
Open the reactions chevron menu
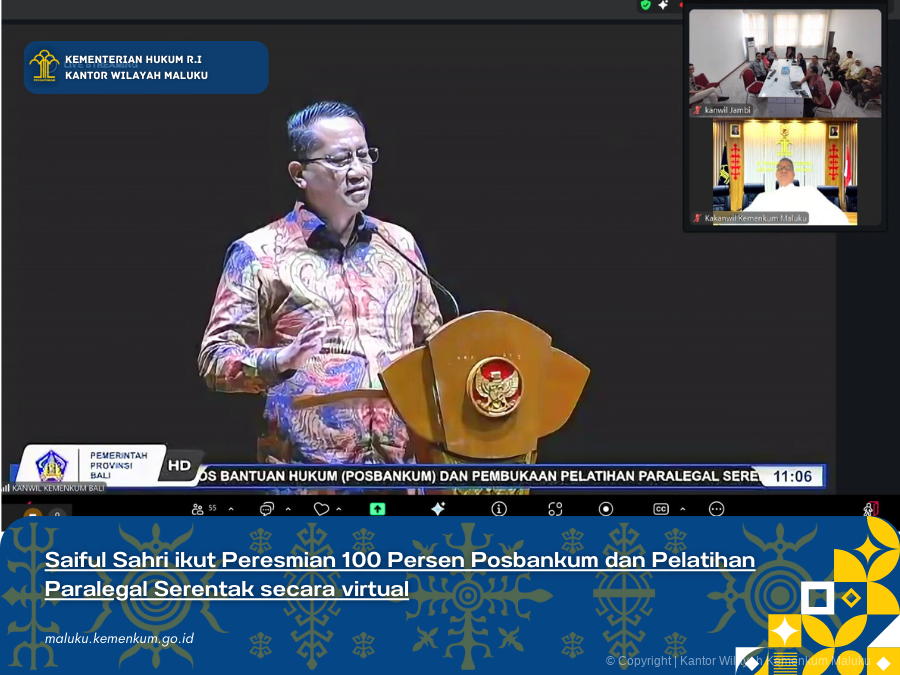[340, 510]
